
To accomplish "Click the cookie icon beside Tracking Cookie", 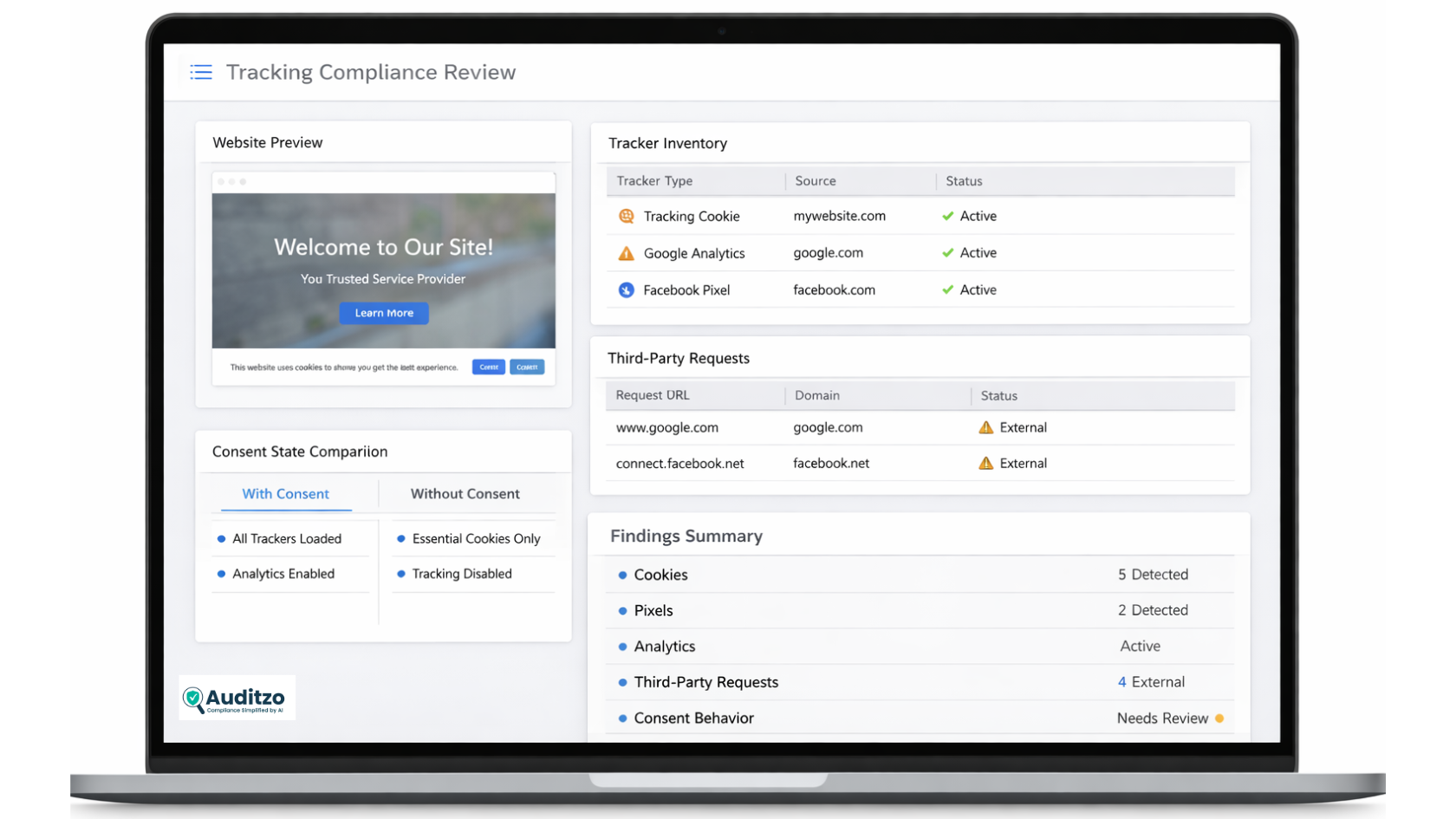I will [625, 216].
